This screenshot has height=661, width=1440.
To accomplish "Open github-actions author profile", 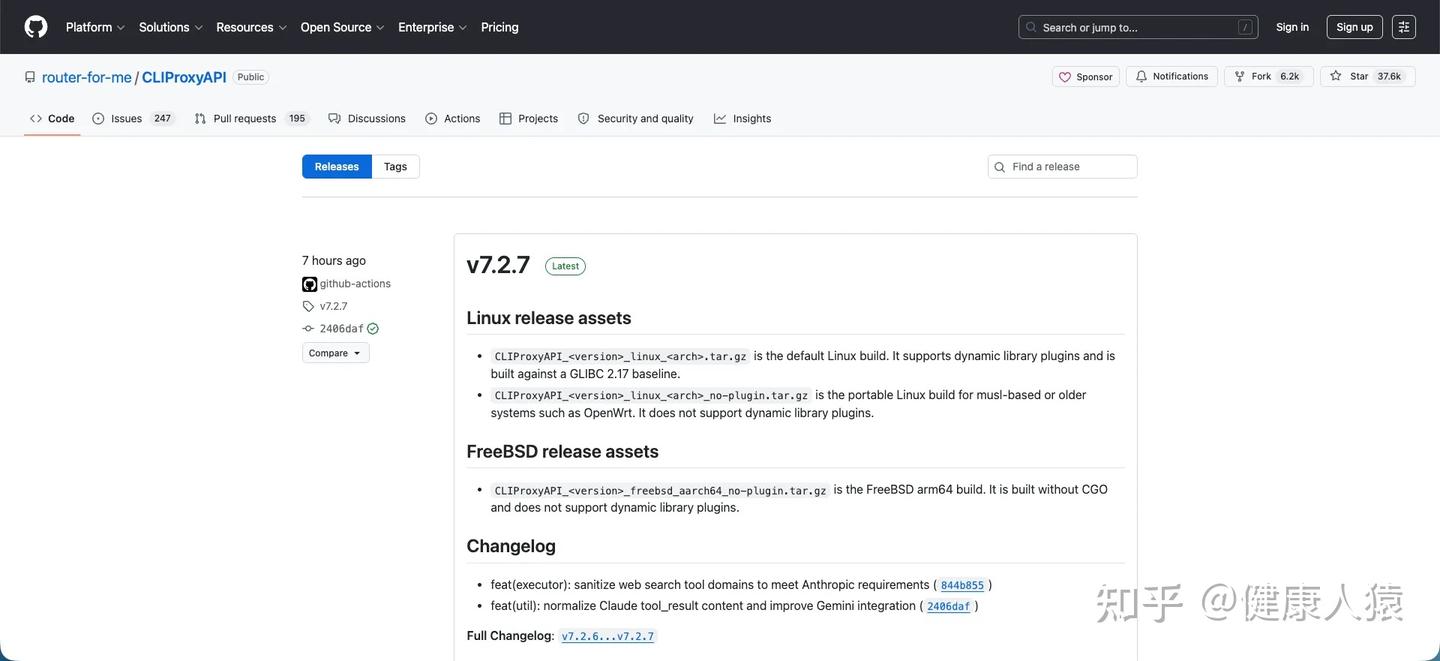I will click(x=355, y=284).
